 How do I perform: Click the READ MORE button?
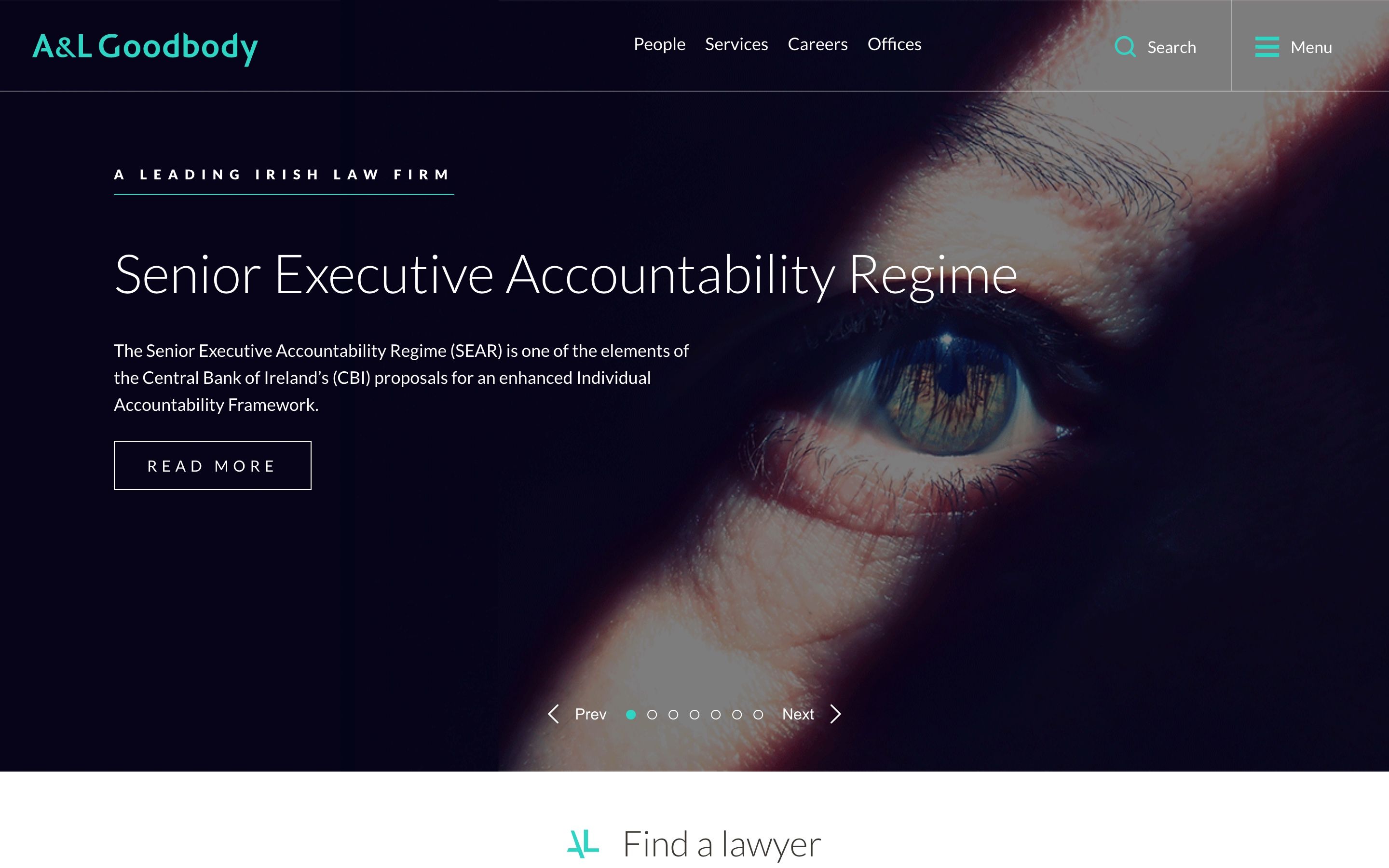[x=212, y=465]
